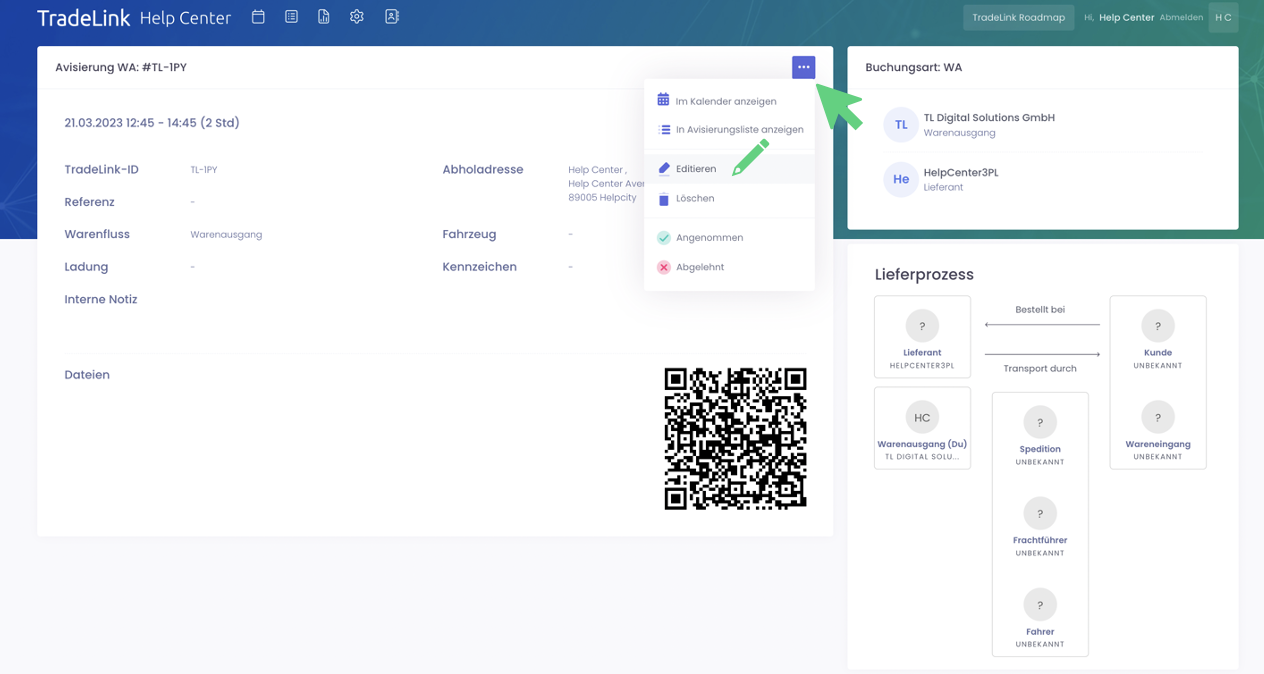Click the TradeLink logo
Viewport: 1264px width, 674px height.
click(x=83, y=18)
